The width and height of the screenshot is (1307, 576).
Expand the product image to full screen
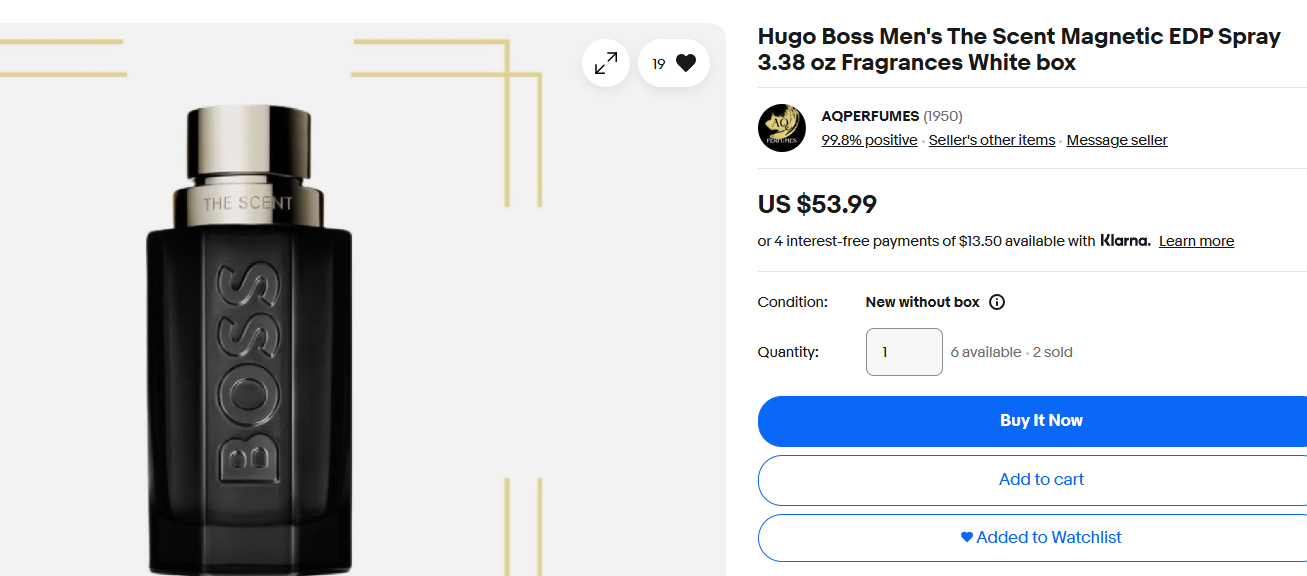point(606,63)
